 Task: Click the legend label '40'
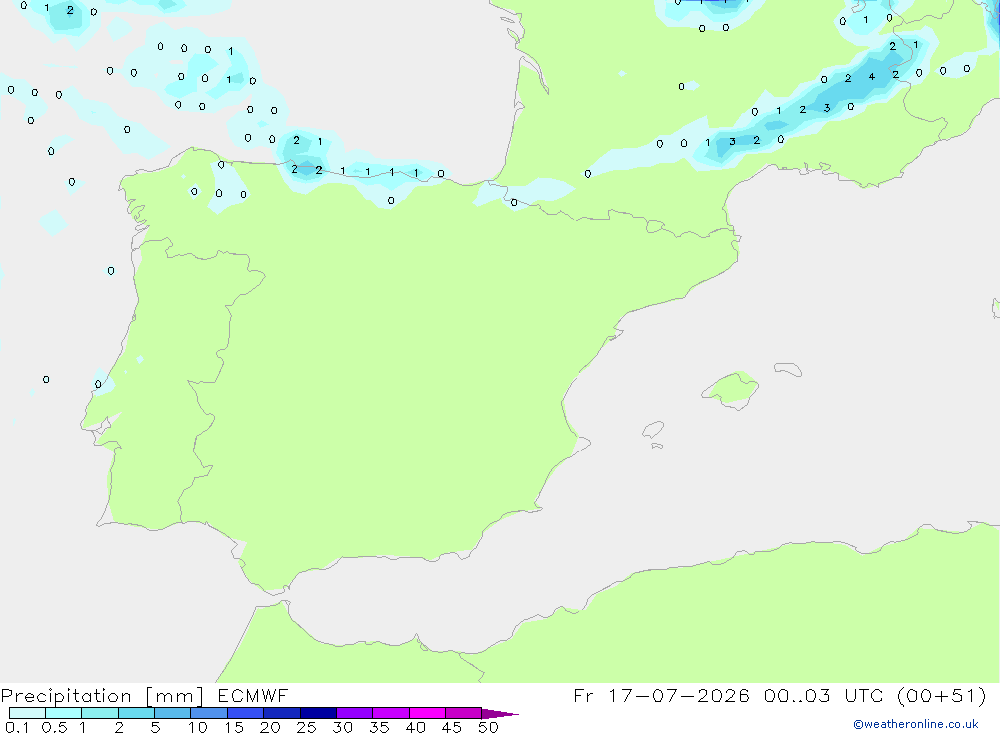click(416, 727)
